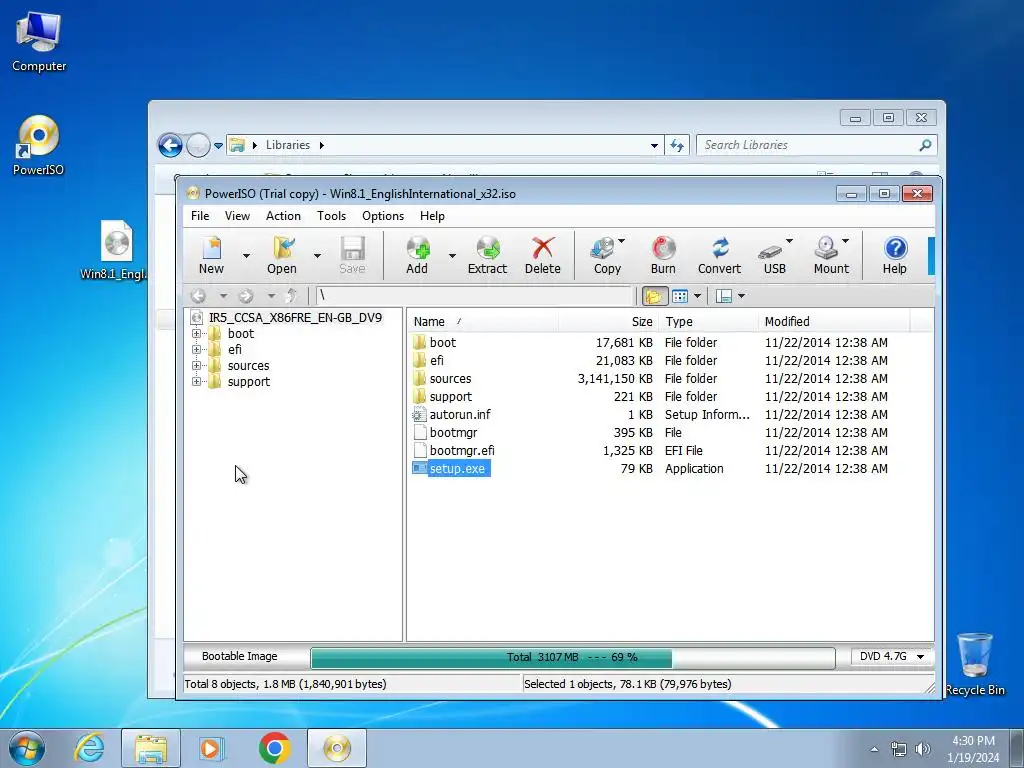Click the Help toolbar icon
This screenshot has height=768, width=1024.
pyautogui.click(x=895, y=255)
